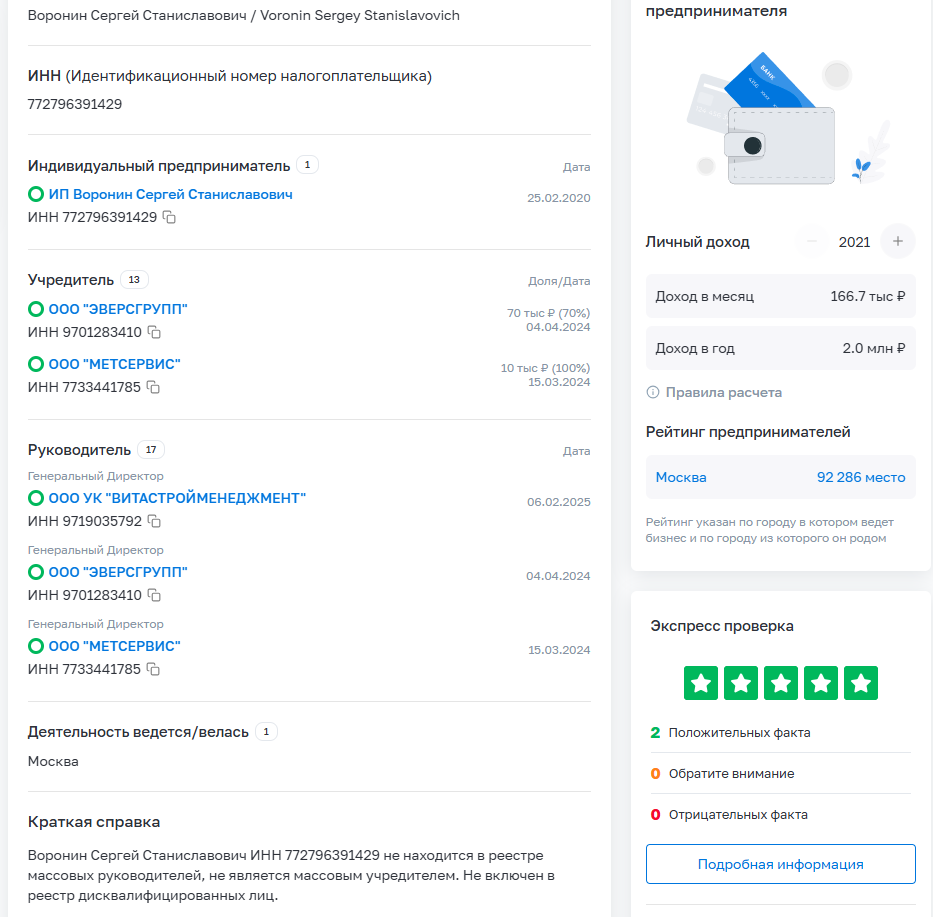Viewport: 933px width, 917px height.
Task: Increase income year with plus button
Action: pos(898,242)
